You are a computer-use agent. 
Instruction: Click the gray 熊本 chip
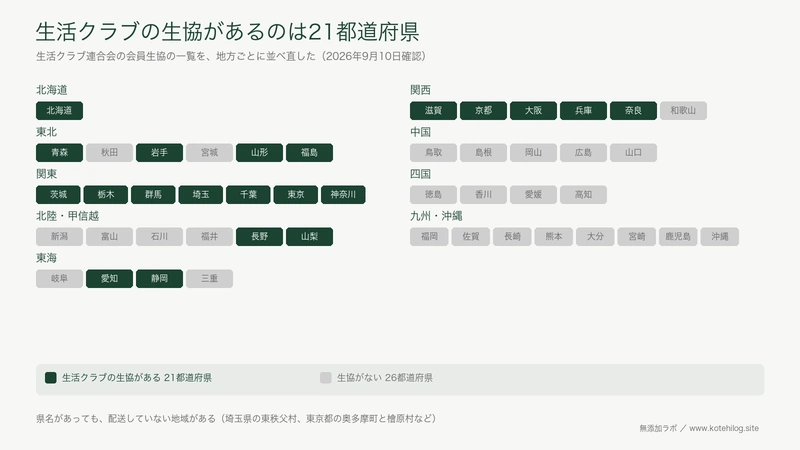pyautogui.click(x=554, y=237)
